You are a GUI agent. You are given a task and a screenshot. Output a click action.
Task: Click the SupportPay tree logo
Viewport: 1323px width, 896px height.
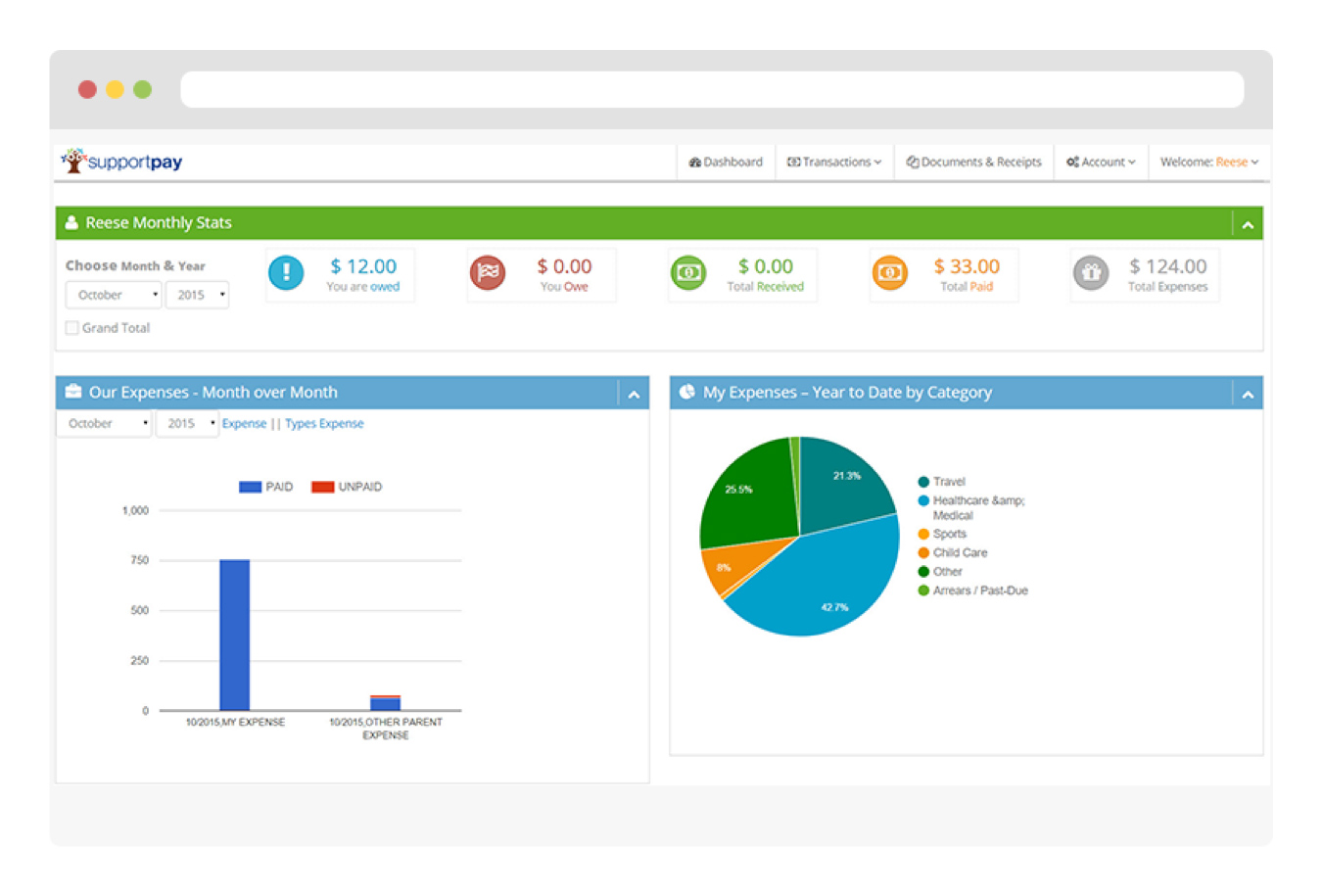[73, 161]
